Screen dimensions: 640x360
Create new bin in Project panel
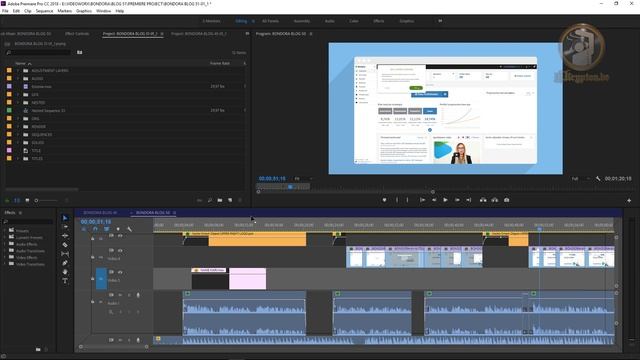(x=220, y=200)
